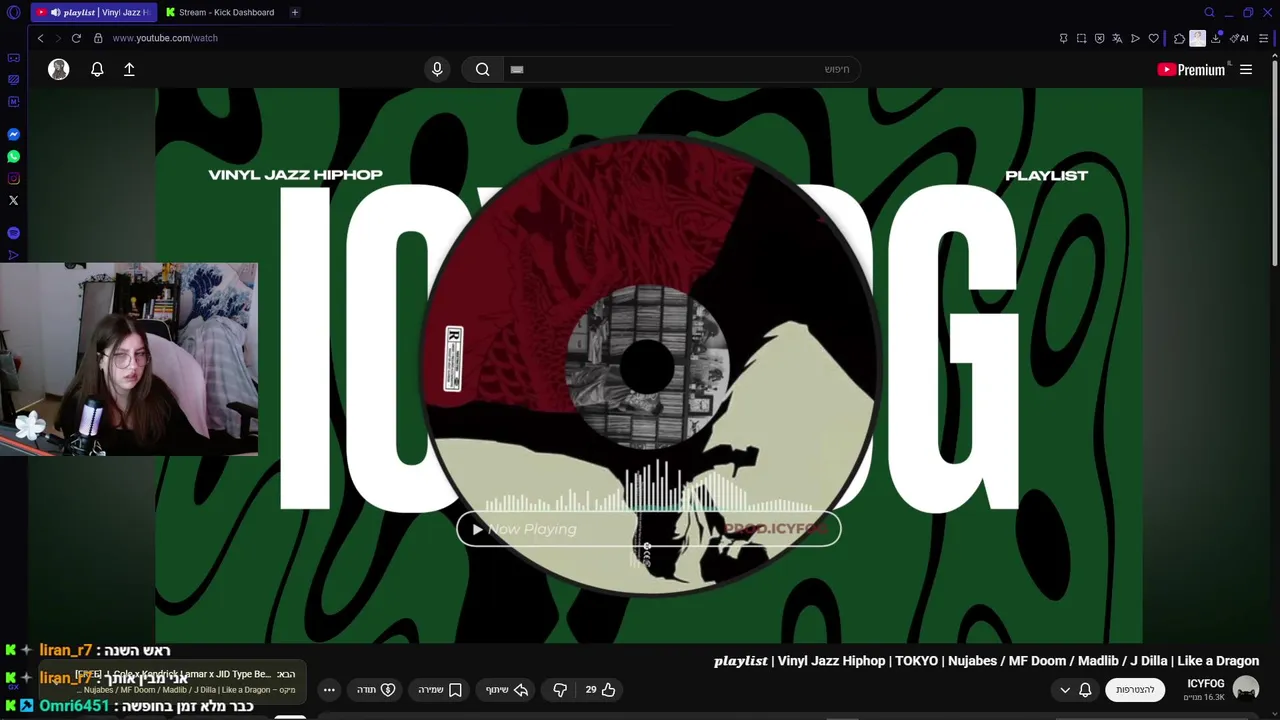Click the send/flow arrow icon in address bar

click(1135, 38)
